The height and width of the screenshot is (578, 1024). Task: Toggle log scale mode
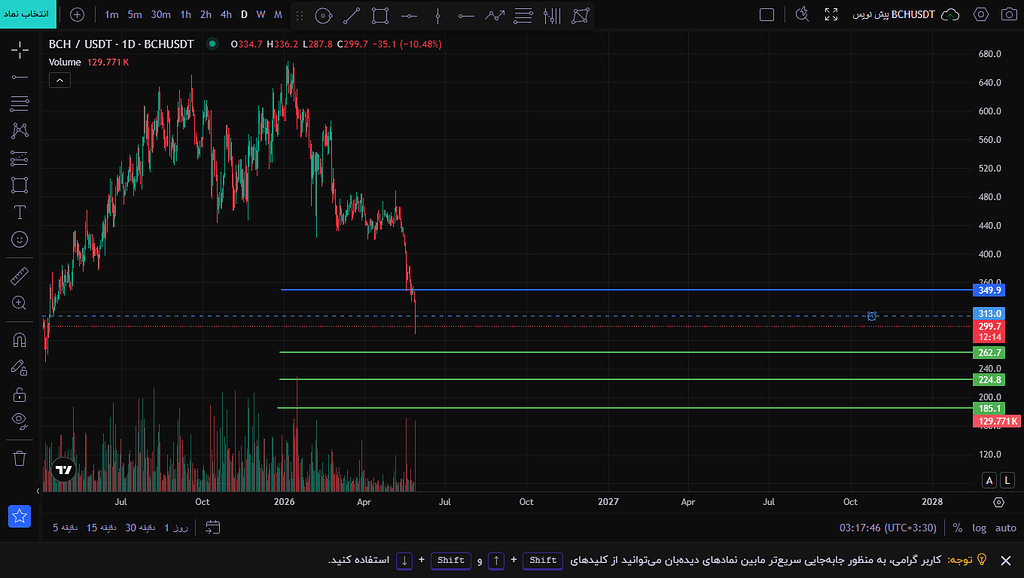pyautogui.click(x=979, y=528)
